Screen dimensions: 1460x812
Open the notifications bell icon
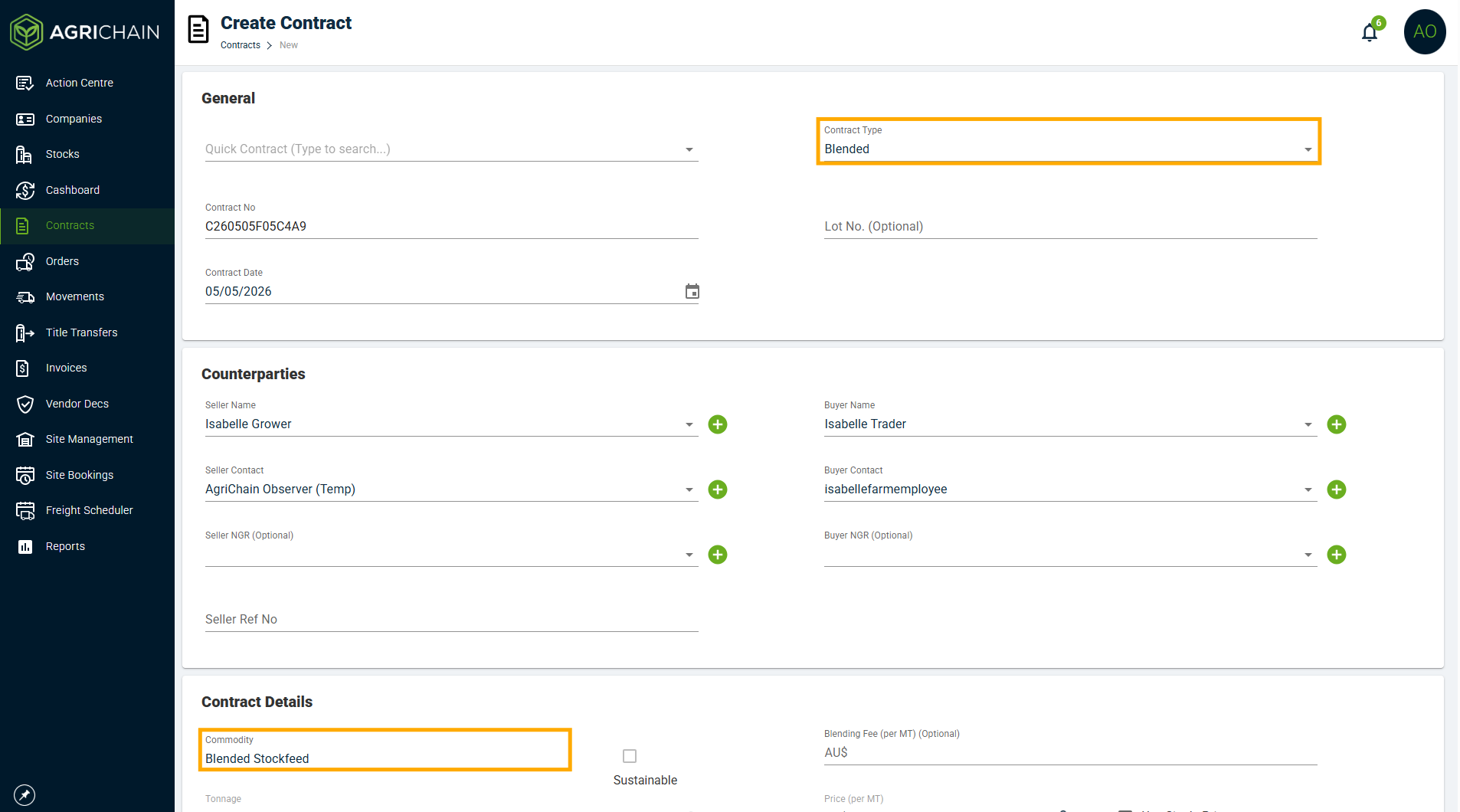pyautogui.click(x=1370, y=32)
